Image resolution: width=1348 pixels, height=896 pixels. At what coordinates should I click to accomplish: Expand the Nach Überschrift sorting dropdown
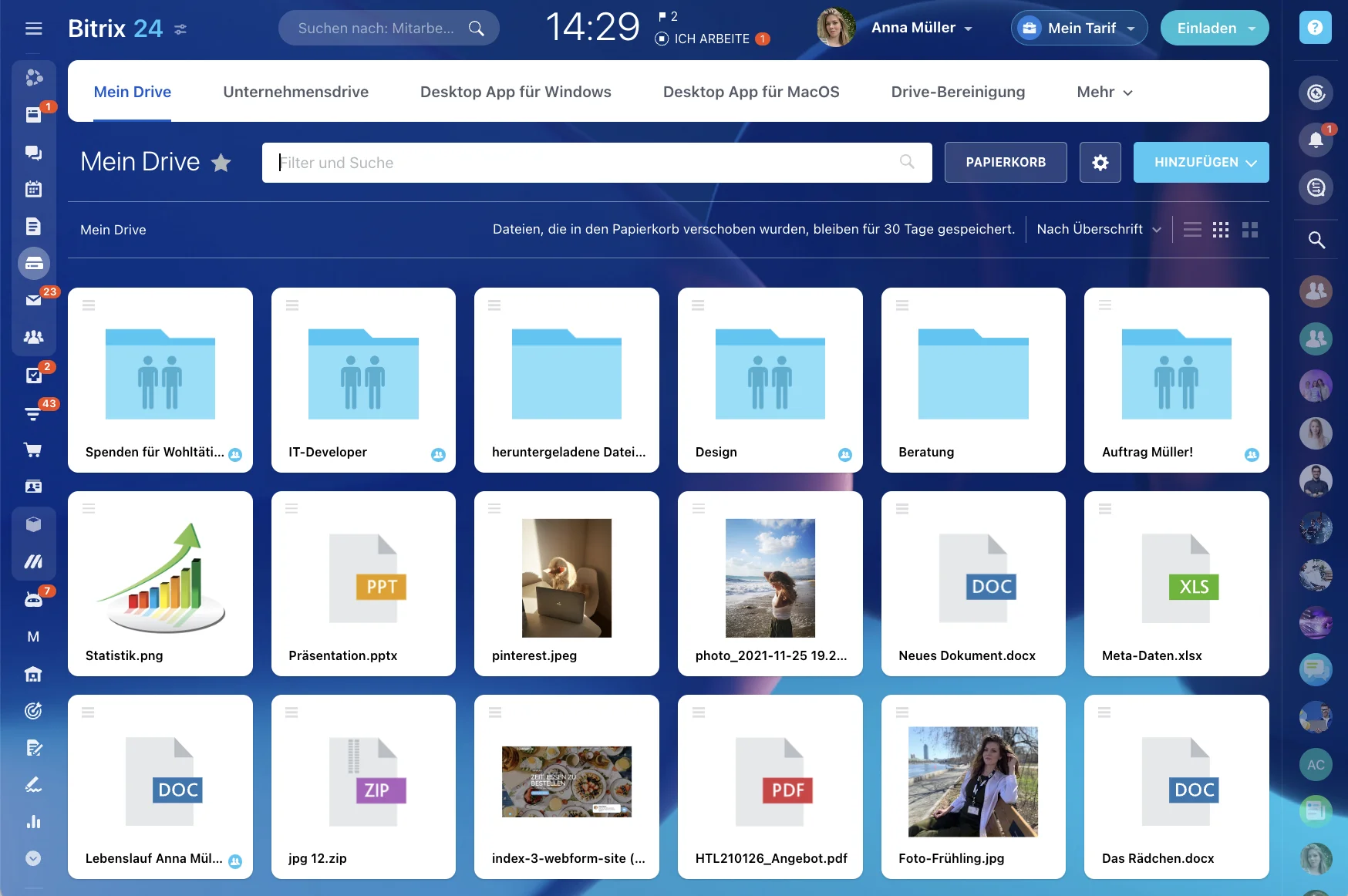[x=1098, y=229]
